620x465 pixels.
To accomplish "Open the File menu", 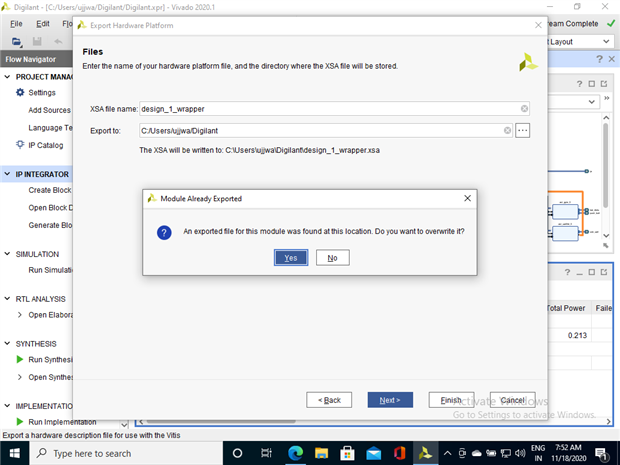I will click(16, 24).
